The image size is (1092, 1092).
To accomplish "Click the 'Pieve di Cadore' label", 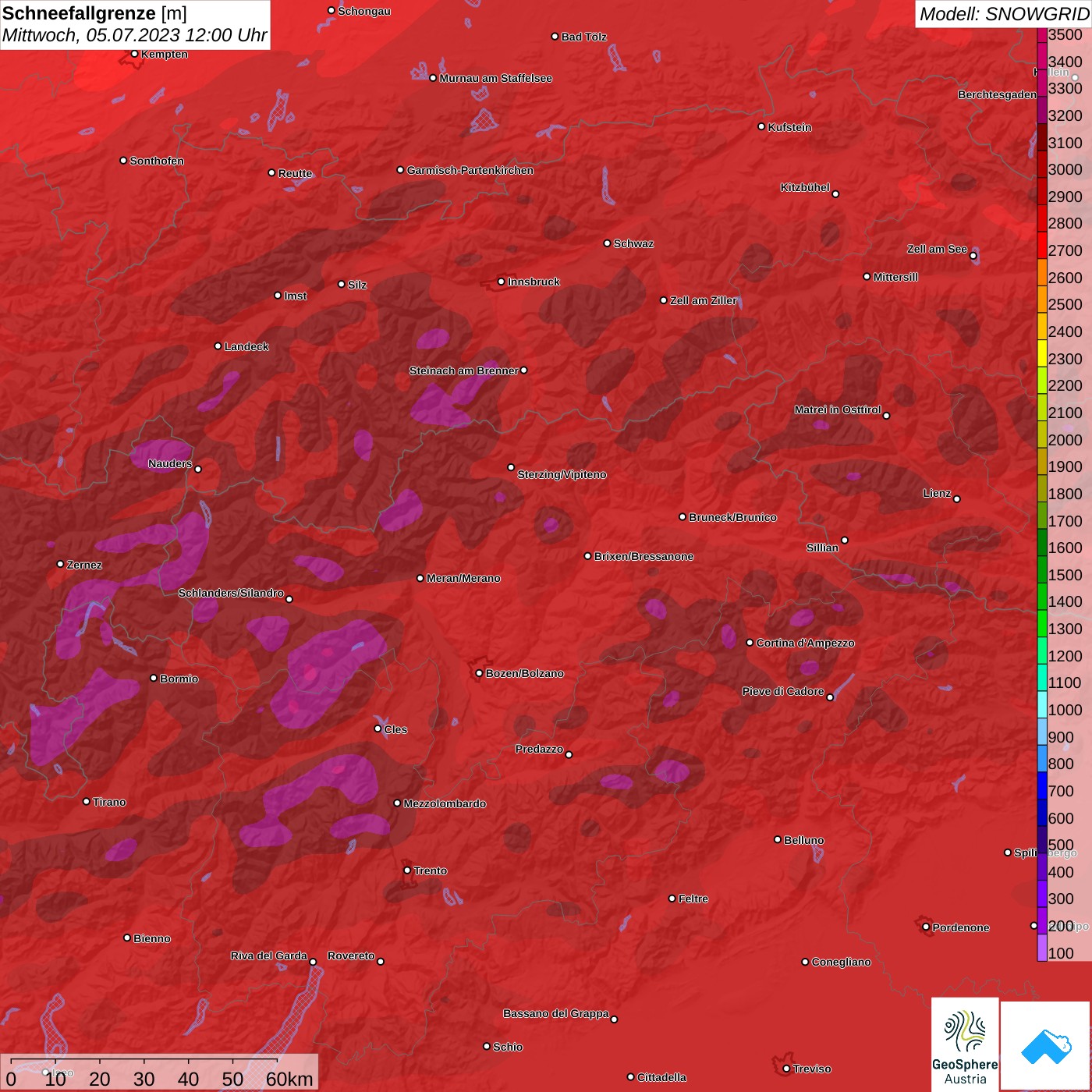I will pos(783,691).
